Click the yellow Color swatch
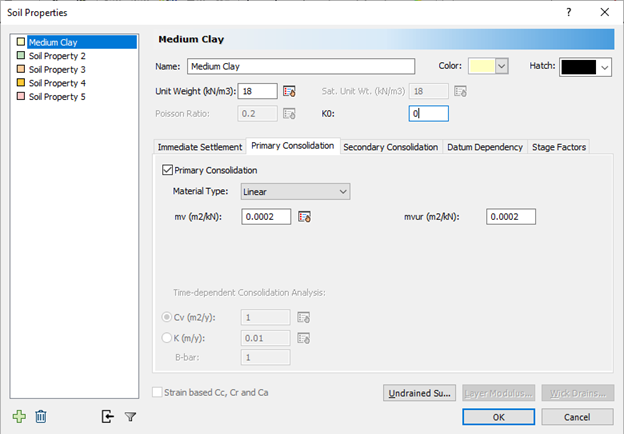 pyautogui.click(x=481, y=67)
